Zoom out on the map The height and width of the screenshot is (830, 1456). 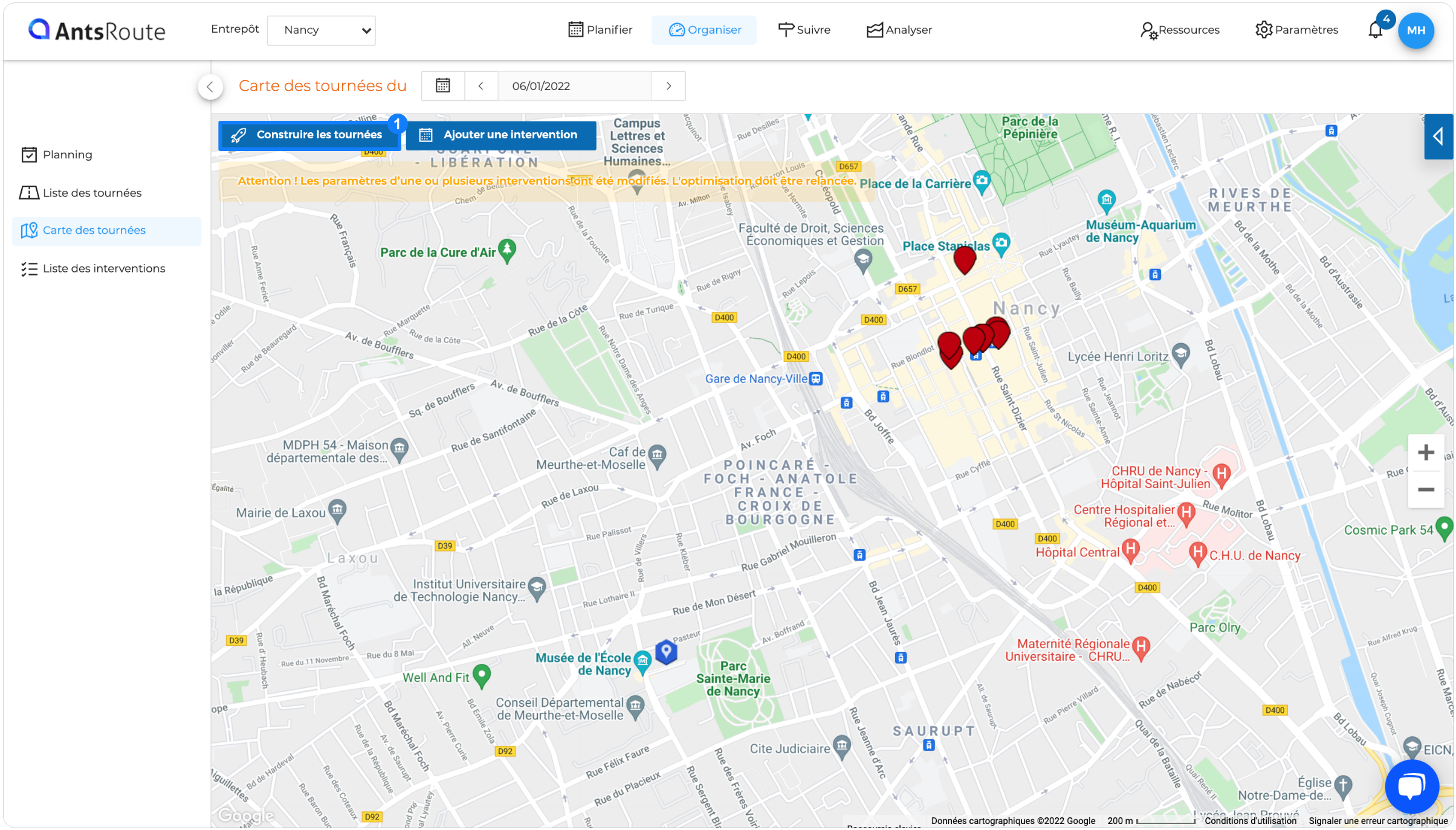tap(1426, 489)
